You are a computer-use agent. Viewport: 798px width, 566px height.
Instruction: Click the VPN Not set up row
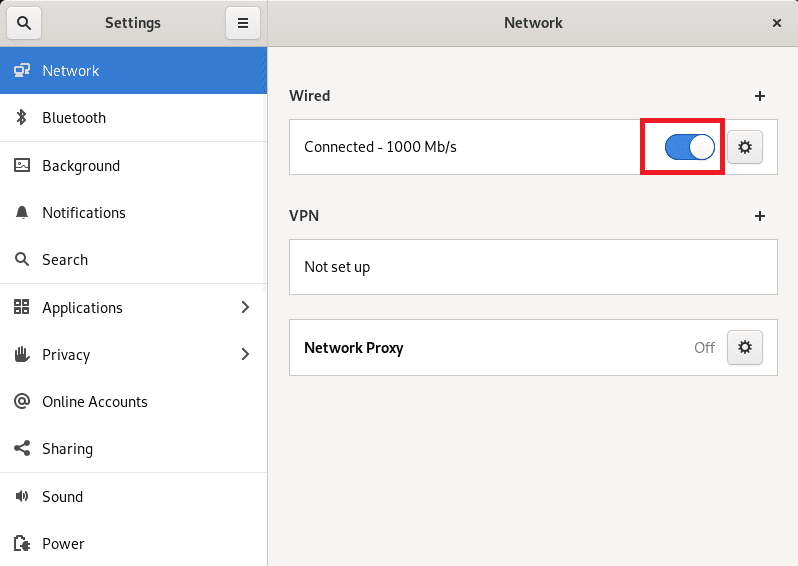point(532,267)
